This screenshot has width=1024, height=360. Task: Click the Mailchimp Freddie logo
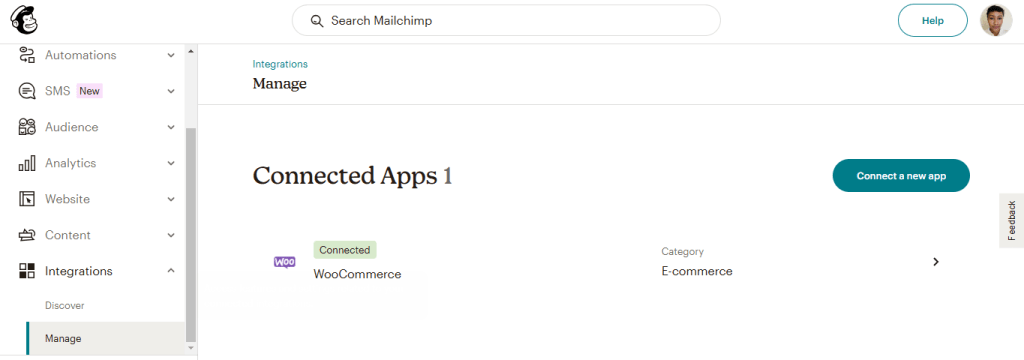pyautogui.click(x=24, y=20)
